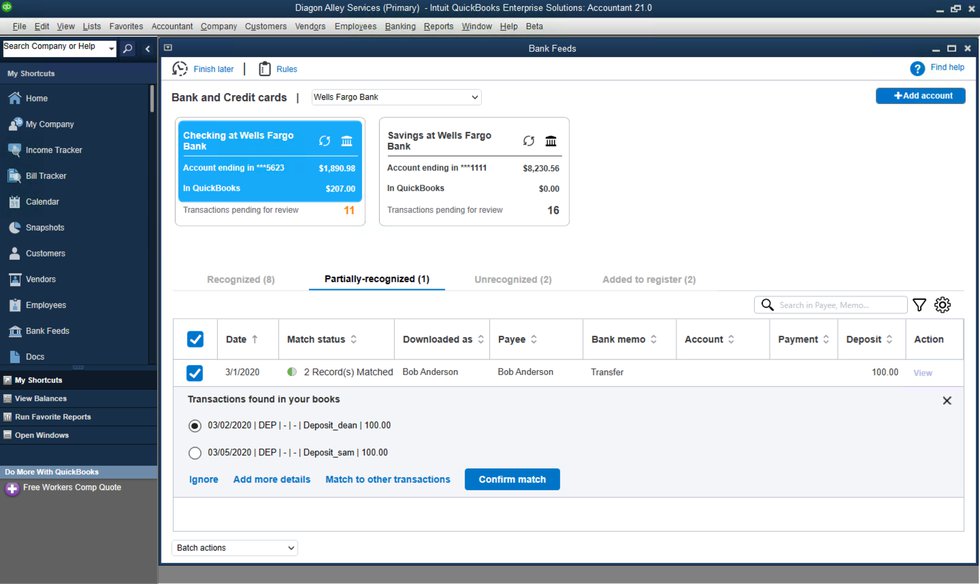Open Snapshots in the sidebar
The height and width of the screenshot is (584, 980).
(x=45, y=228)
